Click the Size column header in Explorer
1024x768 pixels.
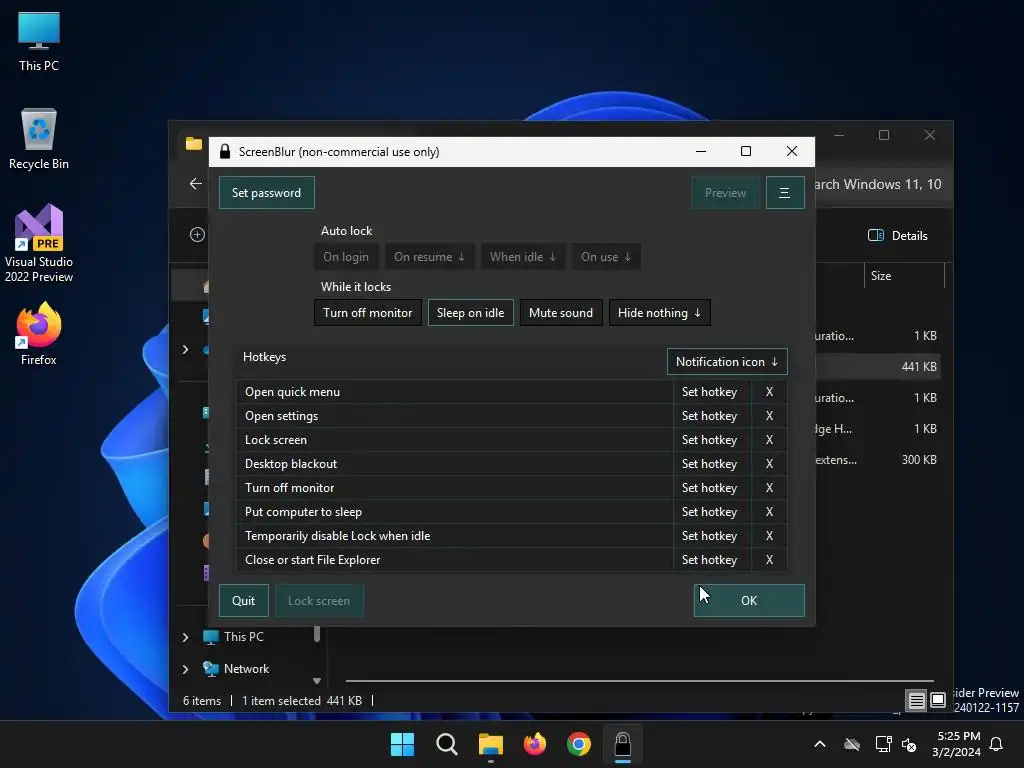(x=904, y=276)
